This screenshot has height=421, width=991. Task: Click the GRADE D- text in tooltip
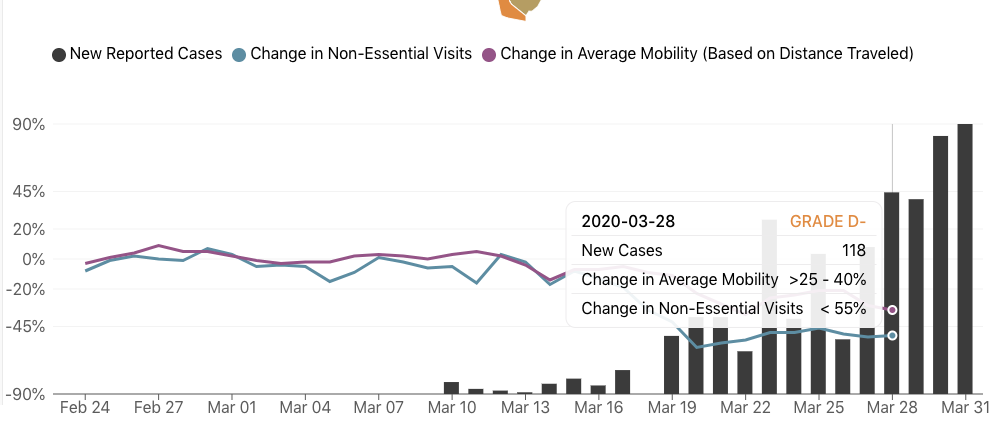point(827,221)
